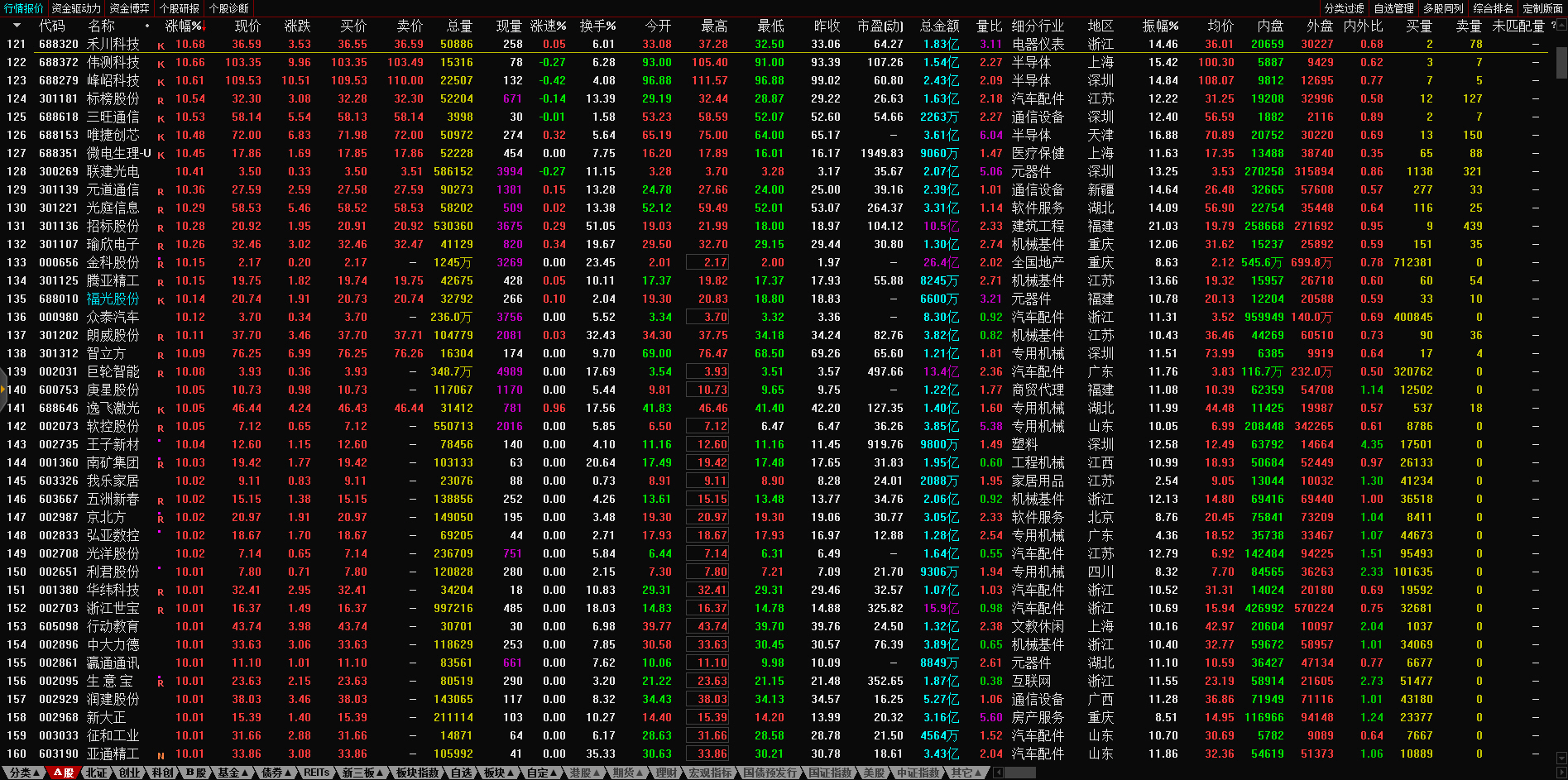Viewport: 1568px width, 780px height.
Task: Click the K marker beside 福光股份
Action: coord(161,300)
